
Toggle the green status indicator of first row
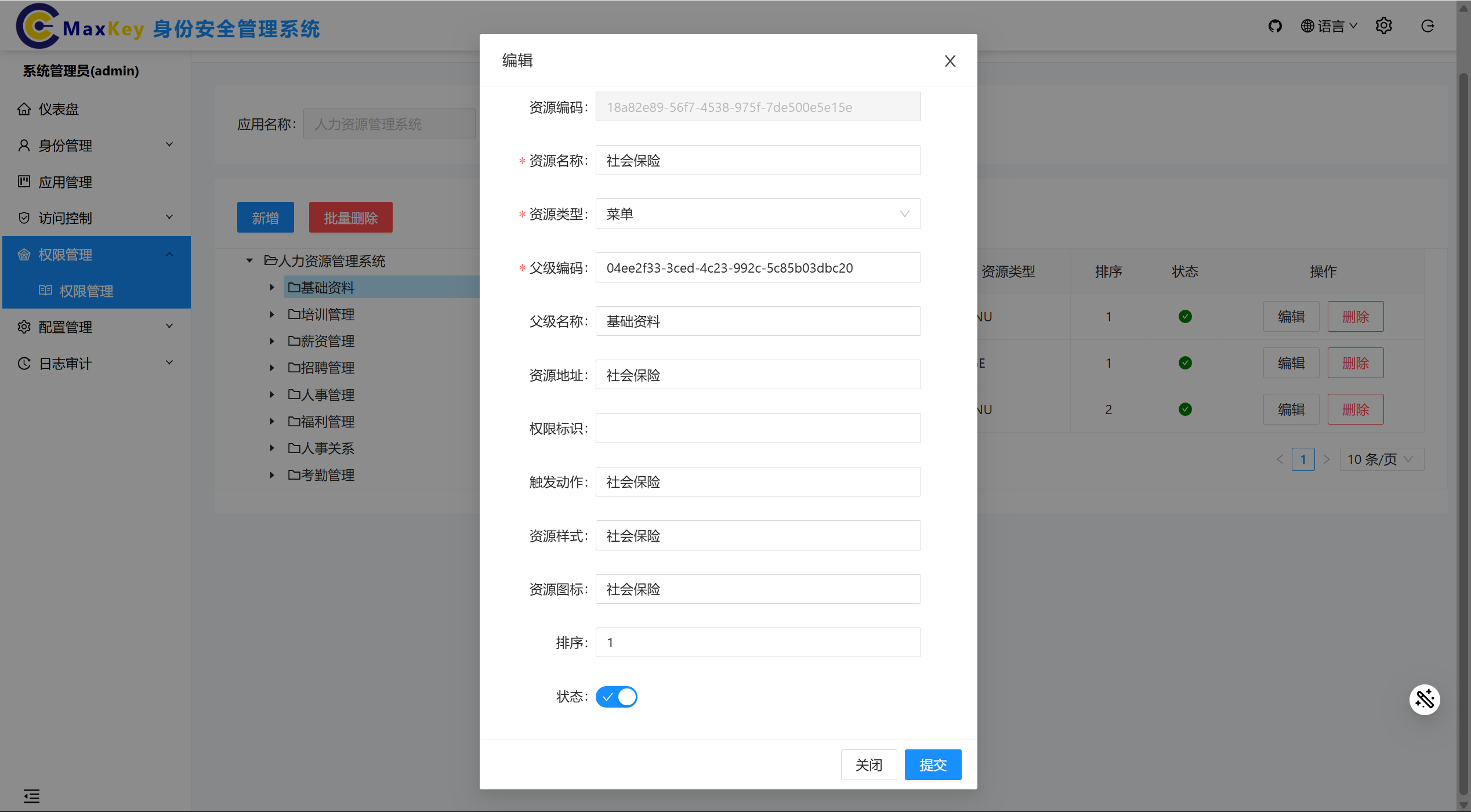pos(1185,316)
